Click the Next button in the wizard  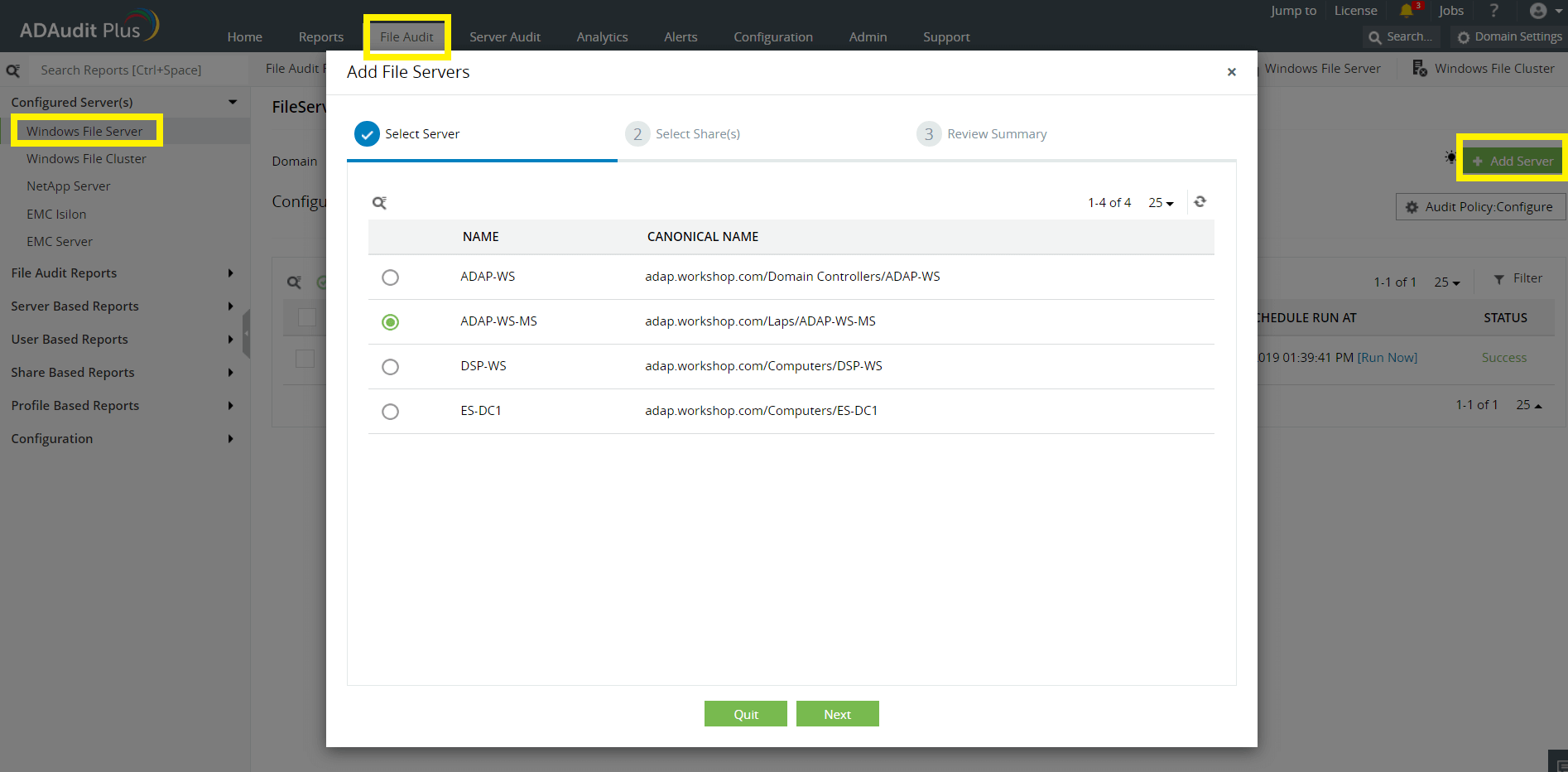[x=837, y=713]
